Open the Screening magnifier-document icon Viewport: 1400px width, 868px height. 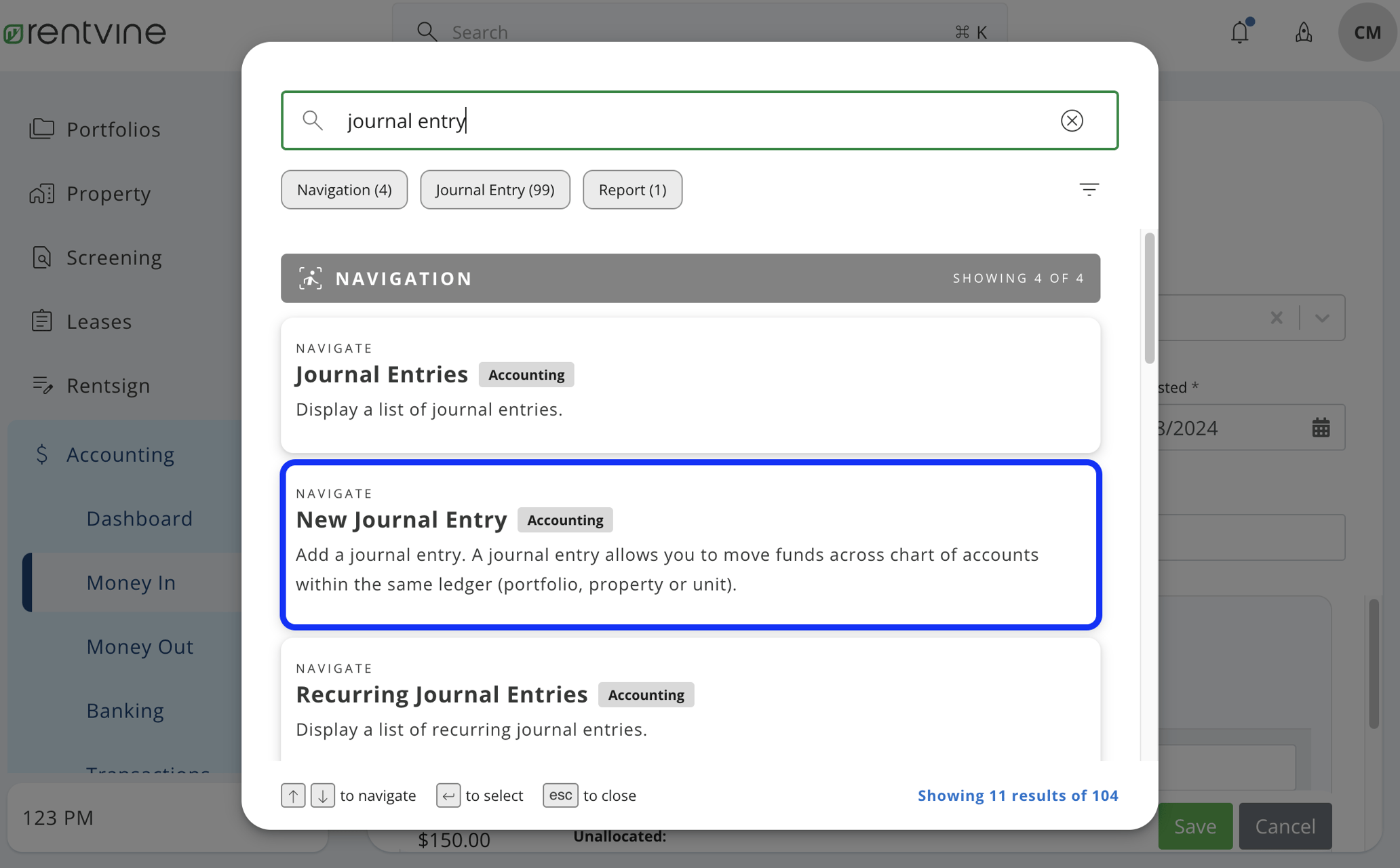point(42,257)
